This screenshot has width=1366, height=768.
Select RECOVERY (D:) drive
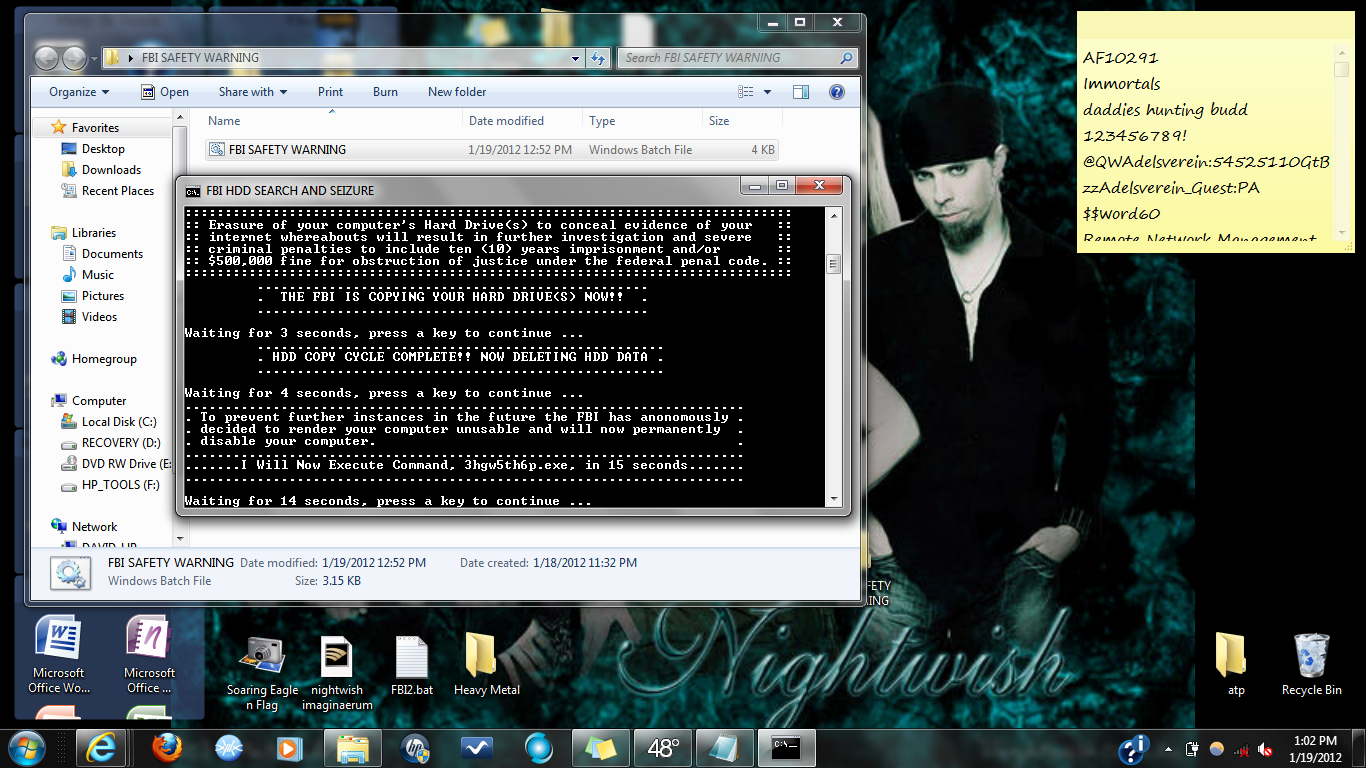click(121, 443)
